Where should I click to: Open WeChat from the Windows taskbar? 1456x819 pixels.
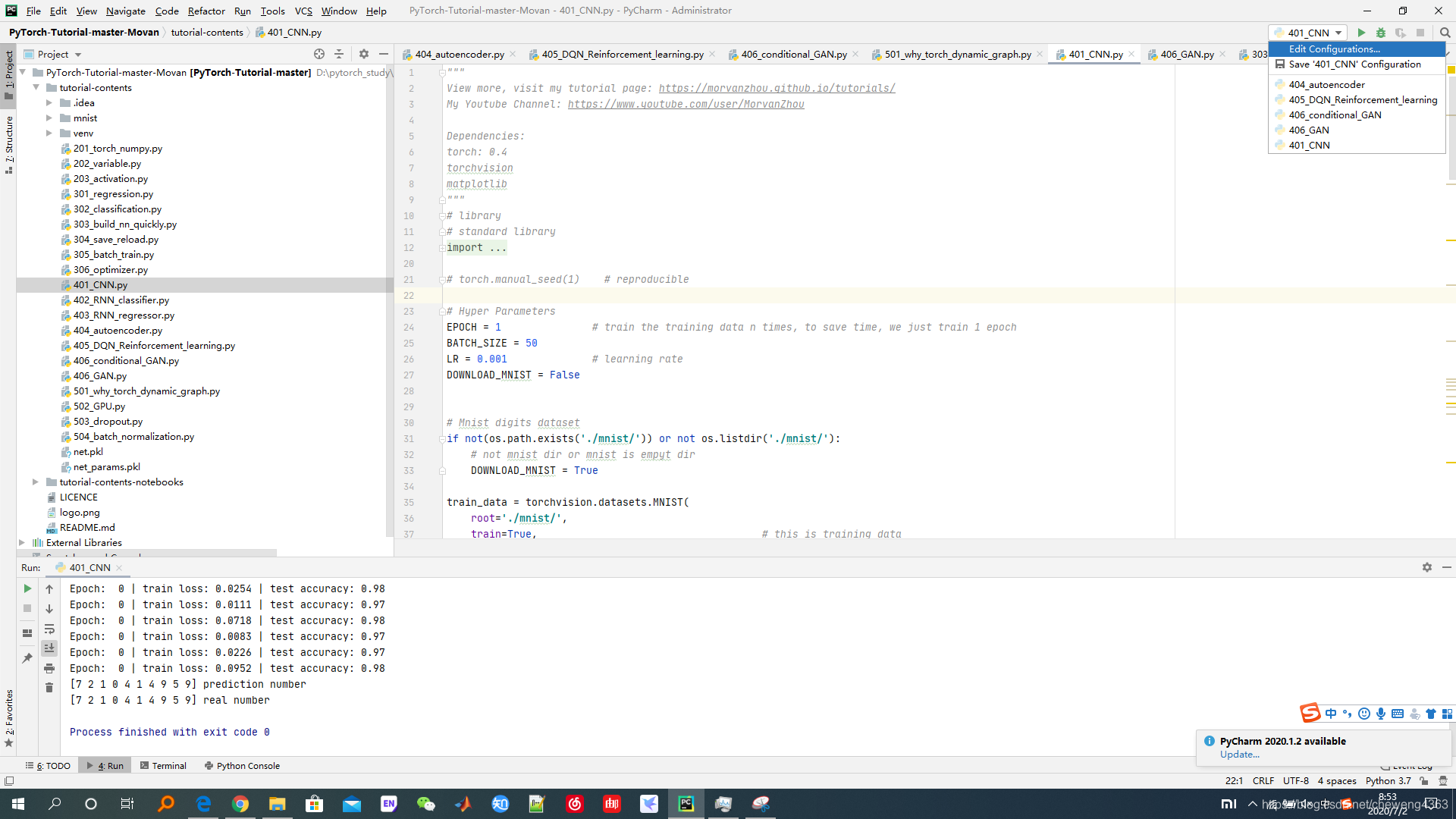tap(425, 804)
